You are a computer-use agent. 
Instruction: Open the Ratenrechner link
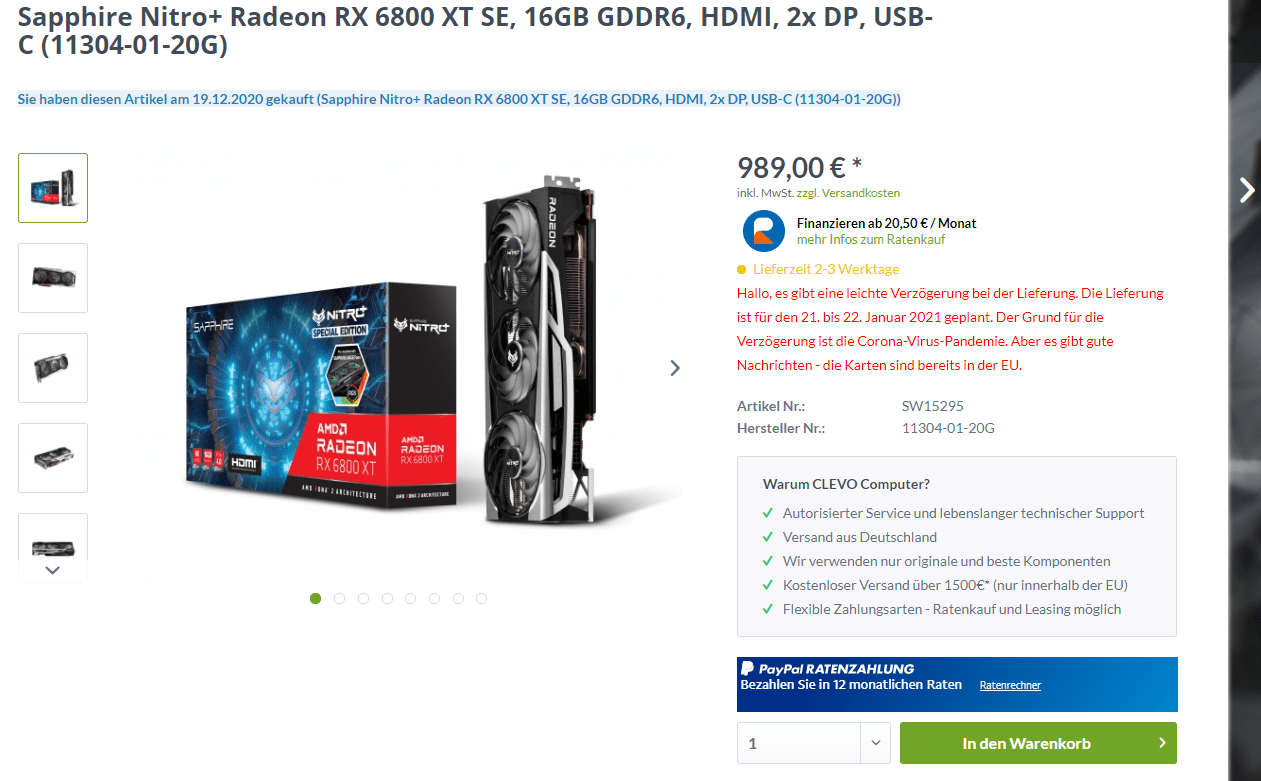(x=1010, y=686)
